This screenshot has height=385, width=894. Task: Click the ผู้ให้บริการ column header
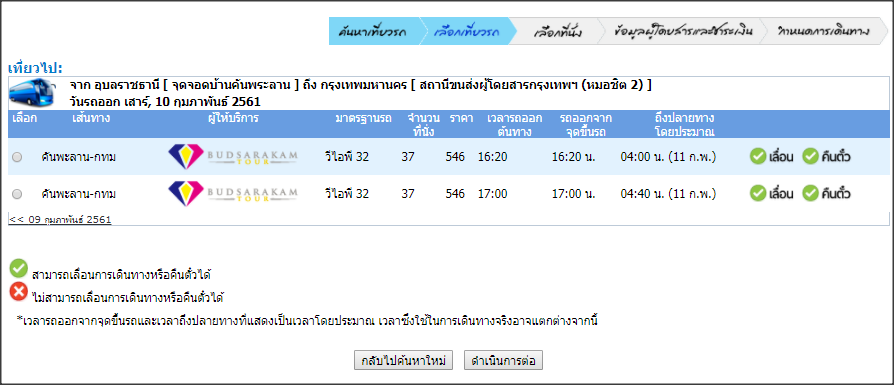[x=233, y=119]
